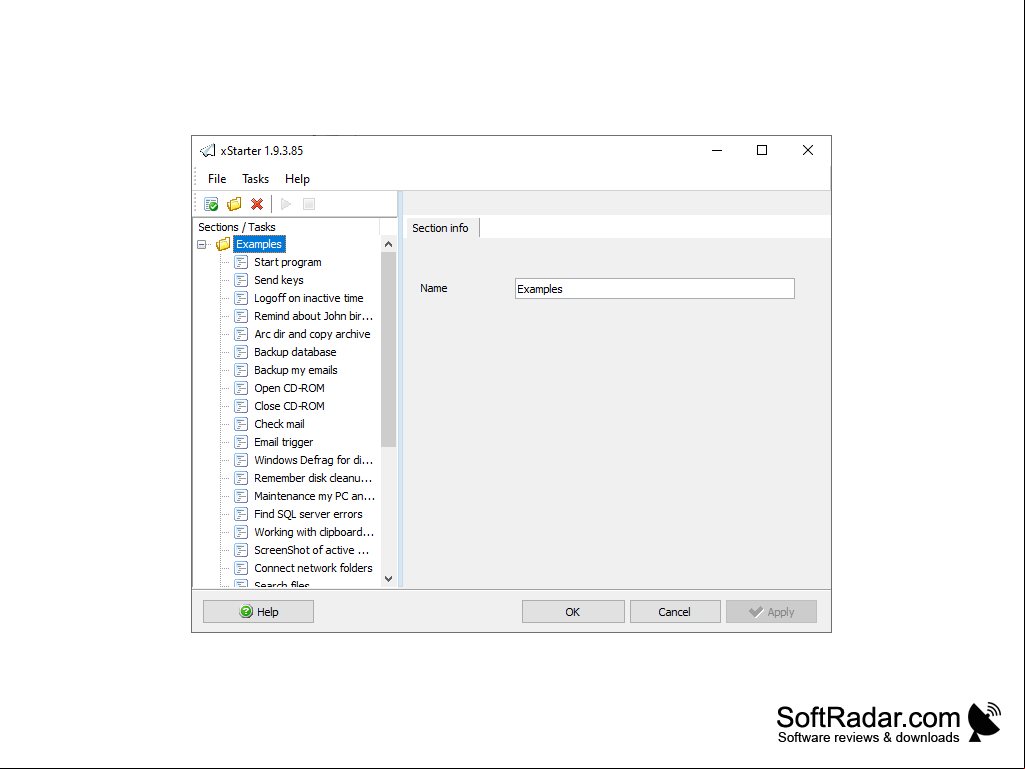Select the Remind about John bir… task
This screenshot has height=769, width=1025.
tap(314, 316)
